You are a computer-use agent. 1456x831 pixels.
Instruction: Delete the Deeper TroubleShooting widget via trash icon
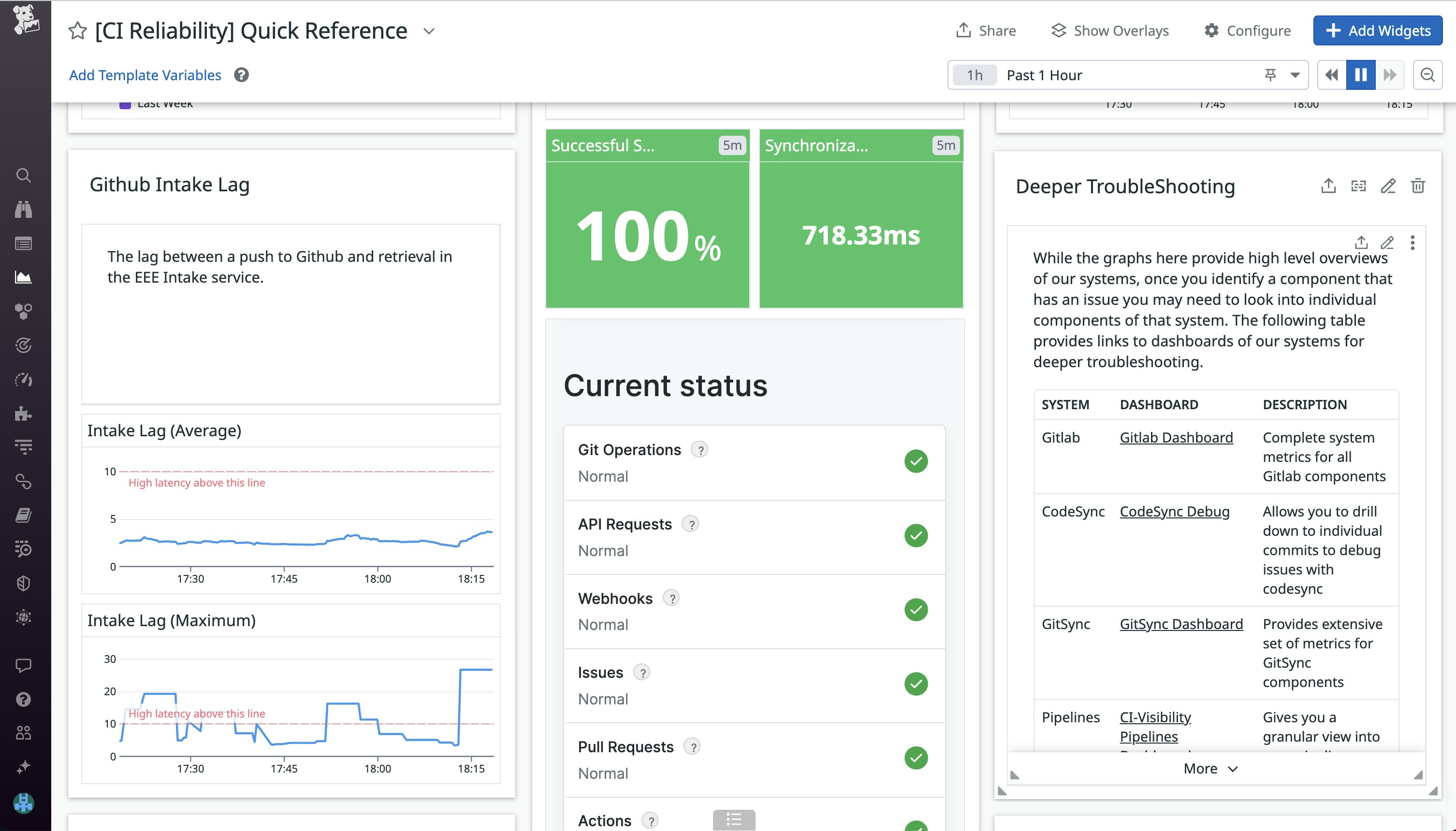point(1418,186)
